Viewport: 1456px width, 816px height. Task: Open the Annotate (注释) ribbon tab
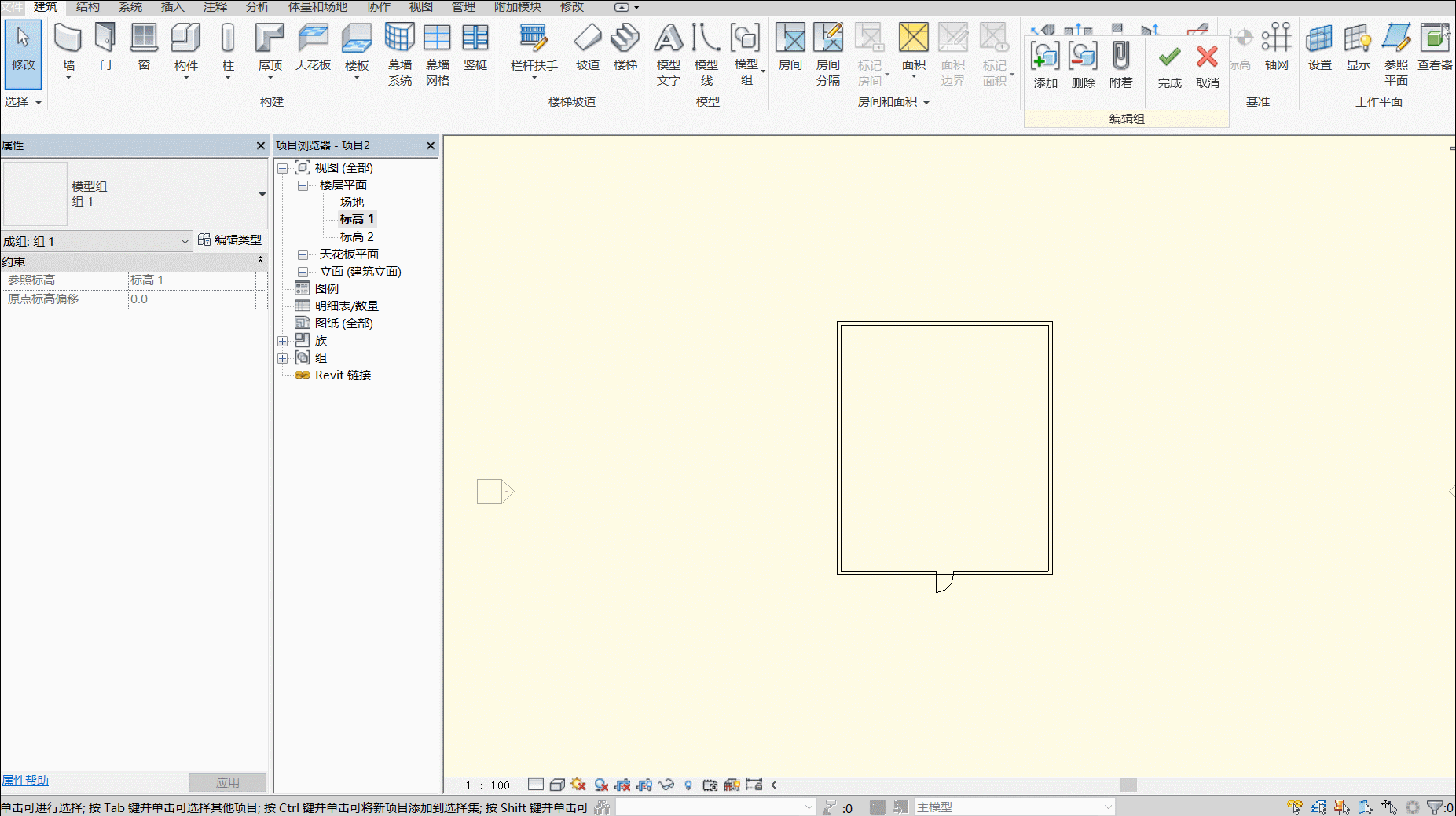pos(215,7)
